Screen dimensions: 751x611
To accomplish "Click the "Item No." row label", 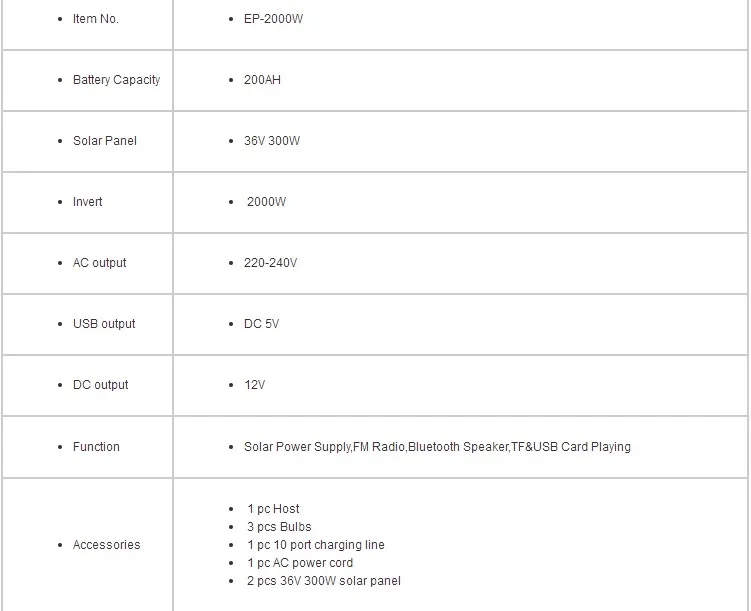I will 96,19.
